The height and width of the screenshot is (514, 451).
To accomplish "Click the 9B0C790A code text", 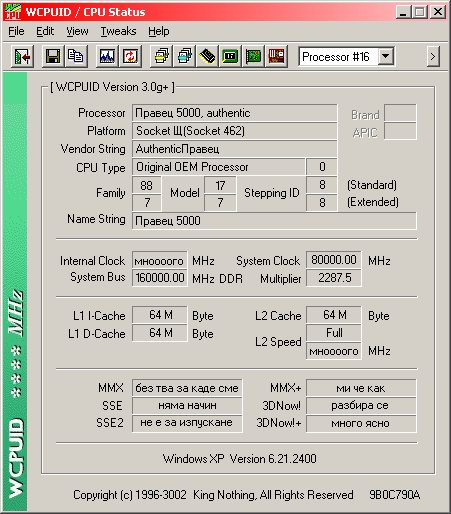I will tap(394, 495).
